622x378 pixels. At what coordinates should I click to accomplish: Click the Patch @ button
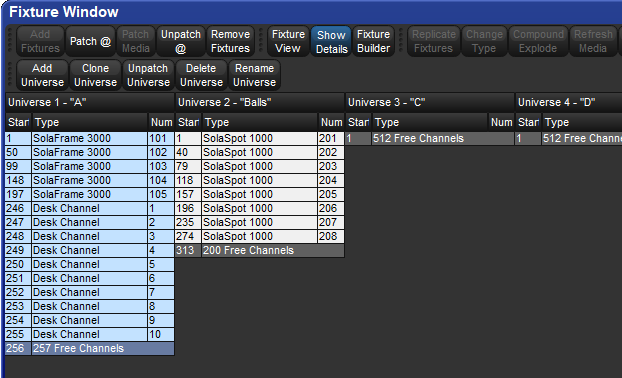pyautogui.click(x=90, y=41)
